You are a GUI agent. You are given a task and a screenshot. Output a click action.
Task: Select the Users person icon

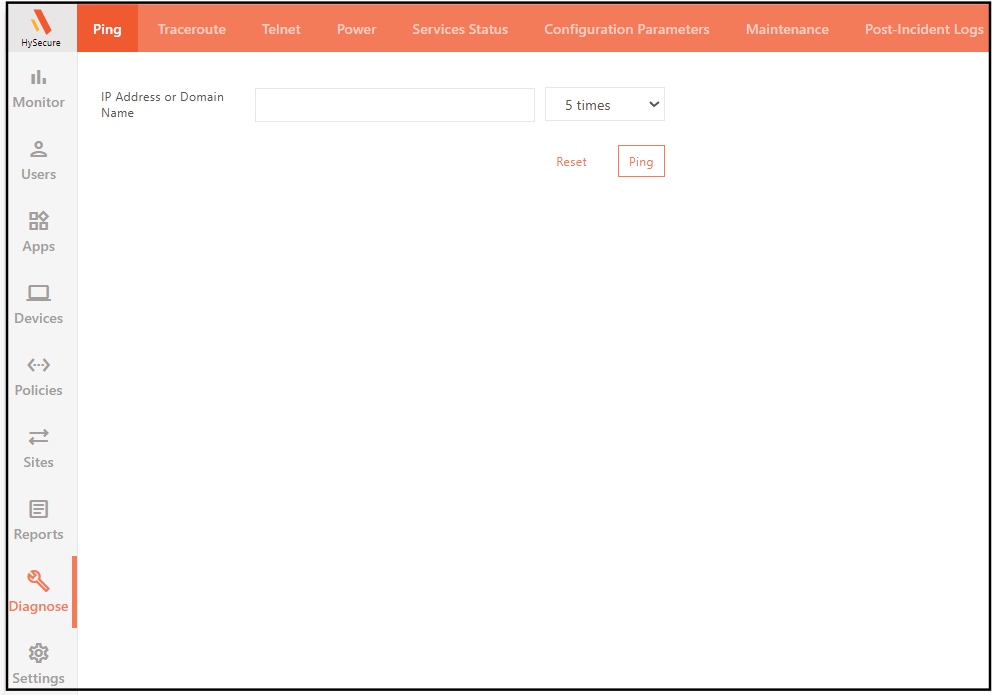click(x=39, y=149)
